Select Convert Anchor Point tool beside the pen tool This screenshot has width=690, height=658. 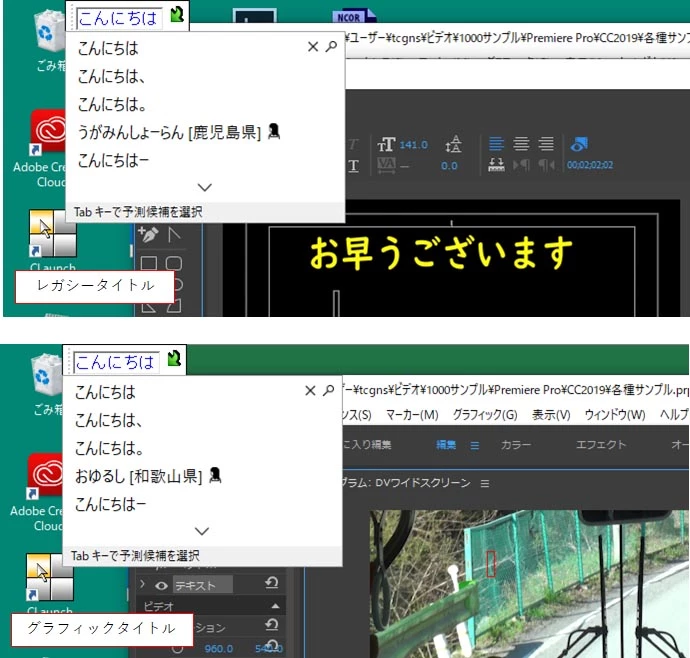click(x=174, y=235)
